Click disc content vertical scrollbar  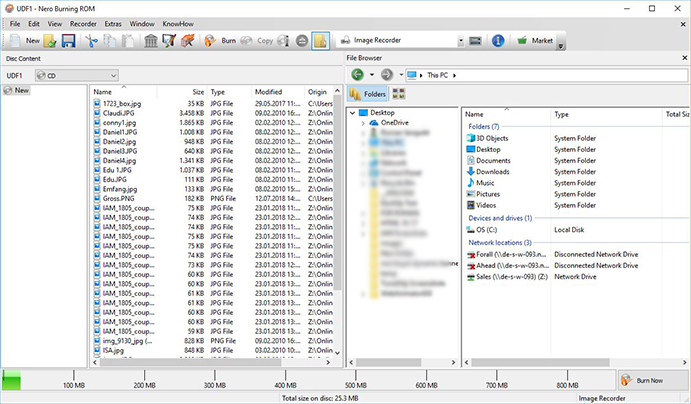coord(338,194)
